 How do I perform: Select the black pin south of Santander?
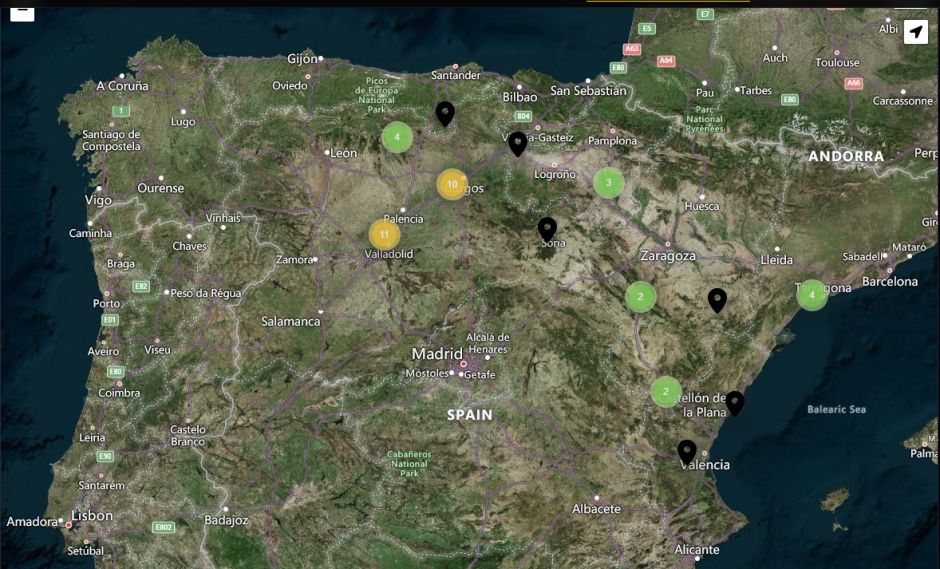tap(445, 113)
